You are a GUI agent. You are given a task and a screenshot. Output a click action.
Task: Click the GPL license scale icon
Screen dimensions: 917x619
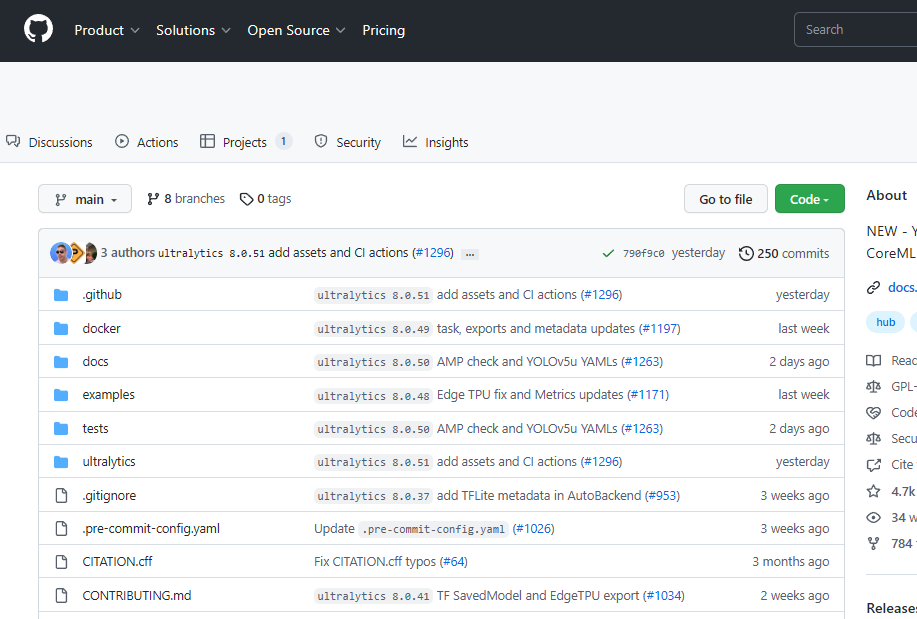(x=873, y=386)
